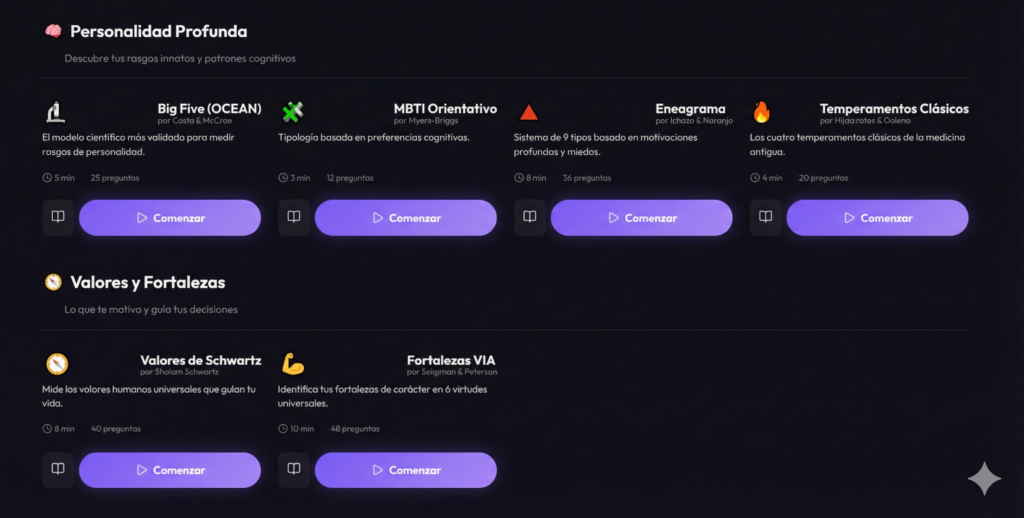Click the fire icon for Temperamentos Clásicos
Screen dimensions: 1024x518
pyautogui.click(x=762, y=112)
